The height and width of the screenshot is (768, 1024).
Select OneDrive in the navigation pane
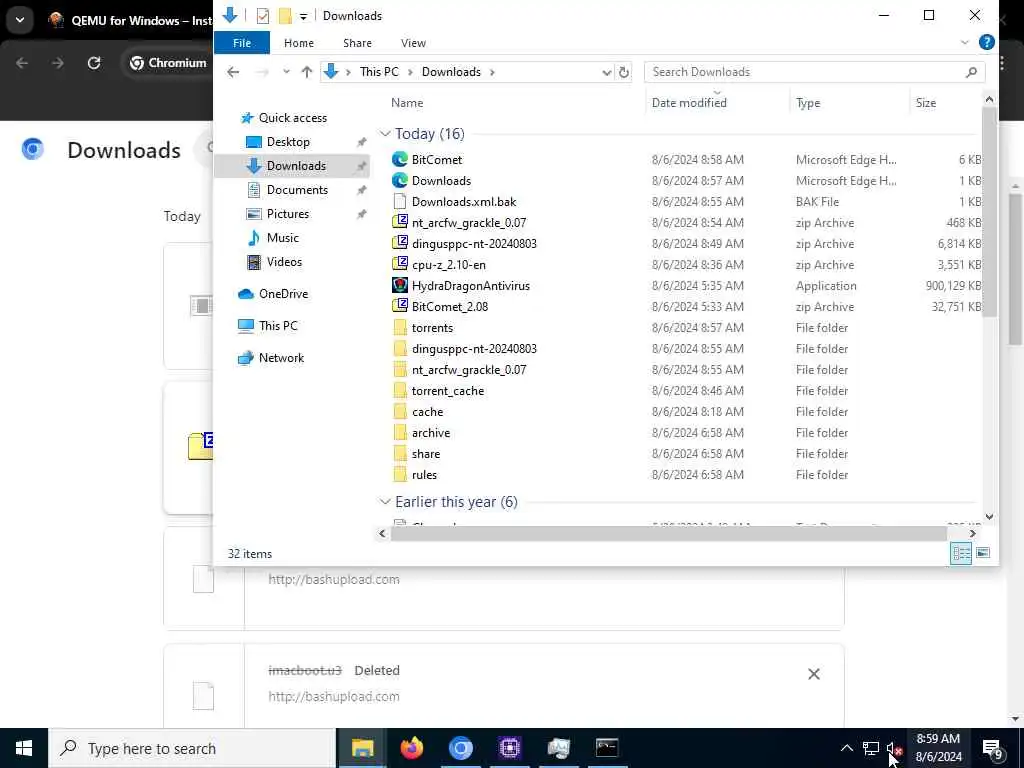(283, 294)
